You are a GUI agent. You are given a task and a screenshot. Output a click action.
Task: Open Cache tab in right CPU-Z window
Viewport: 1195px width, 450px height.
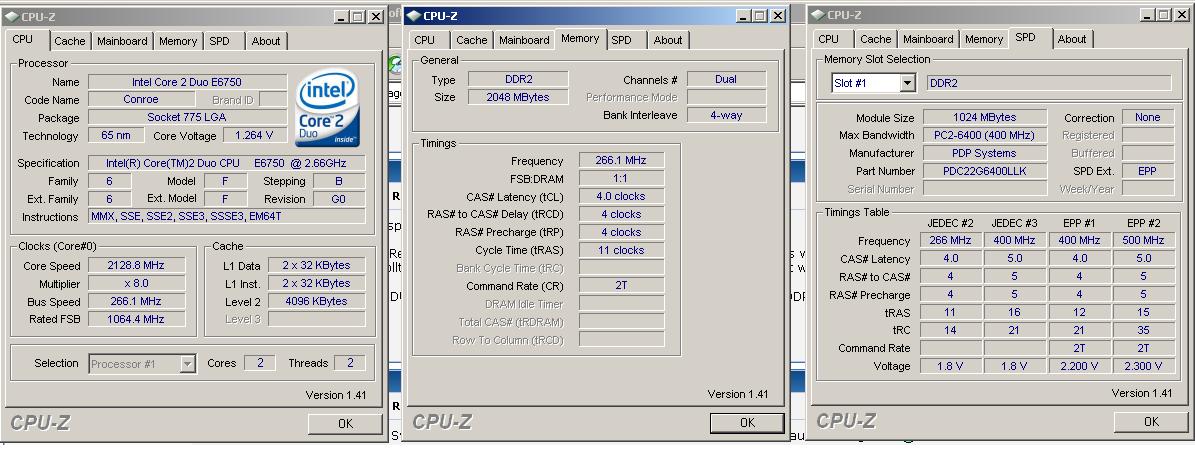876,39
